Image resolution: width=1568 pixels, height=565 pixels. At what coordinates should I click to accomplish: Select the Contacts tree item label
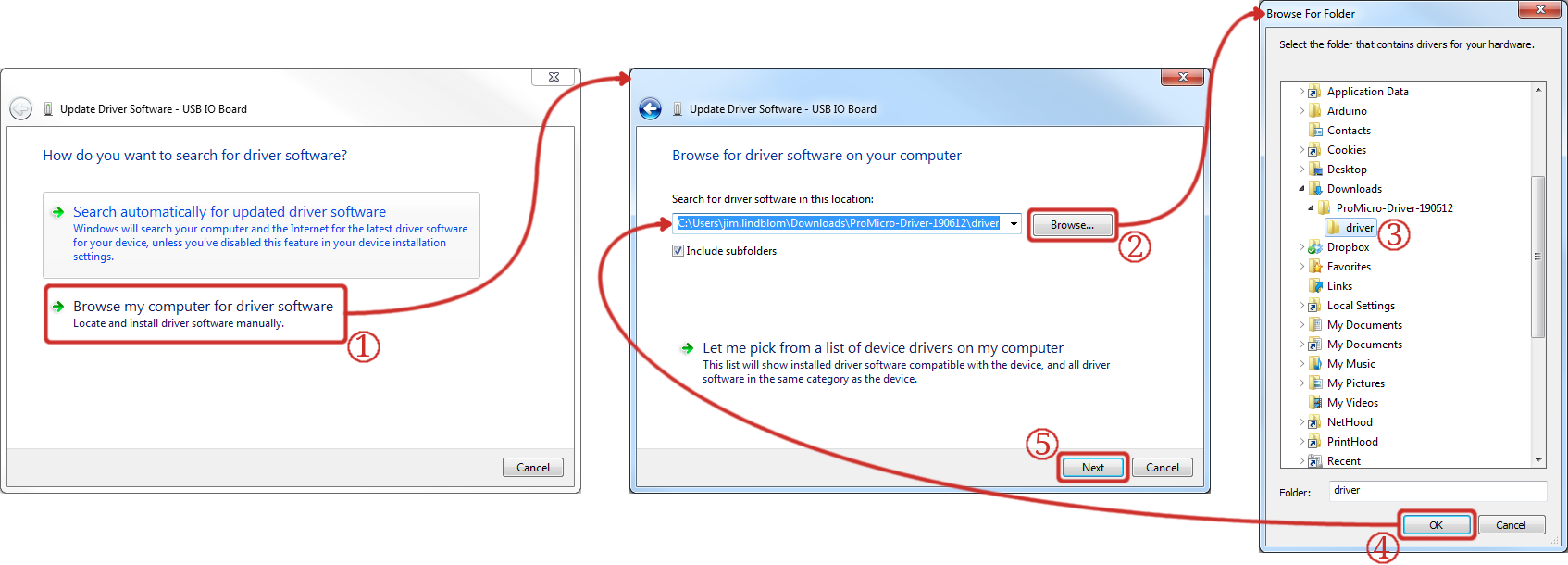point(1349,131)
